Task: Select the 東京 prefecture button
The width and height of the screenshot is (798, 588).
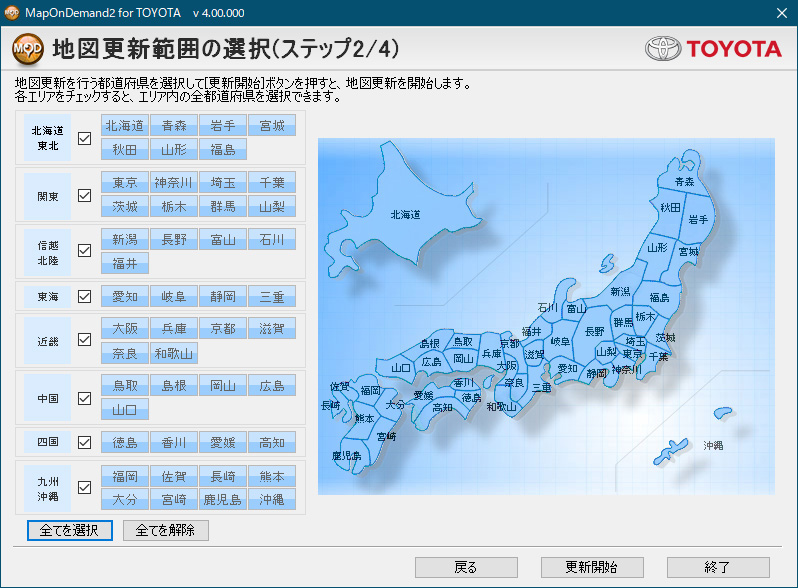Action: (125, 183)
